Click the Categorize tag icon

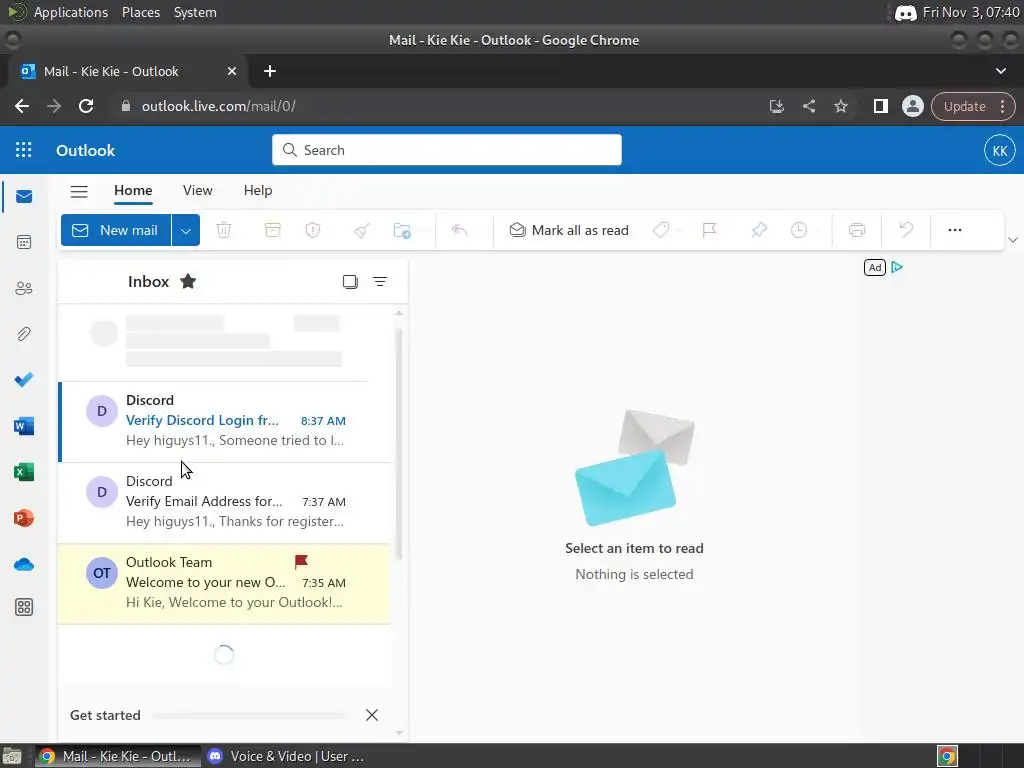pyautogui.click(x=661, y=230)
